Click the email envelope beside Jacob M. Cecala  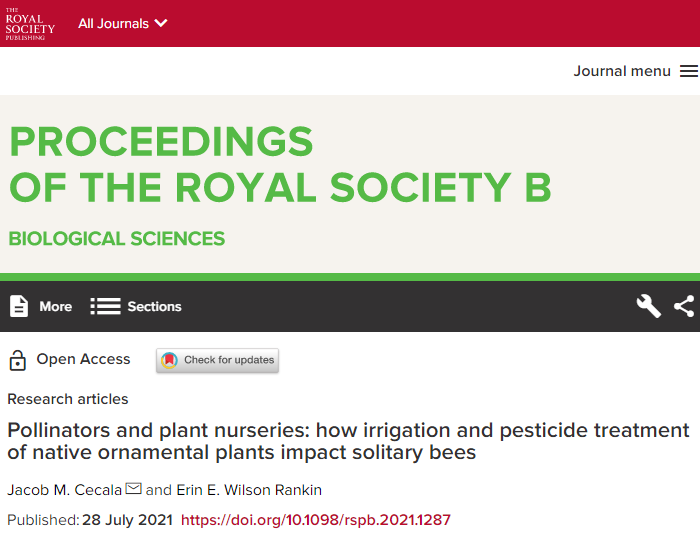(134, 488)
